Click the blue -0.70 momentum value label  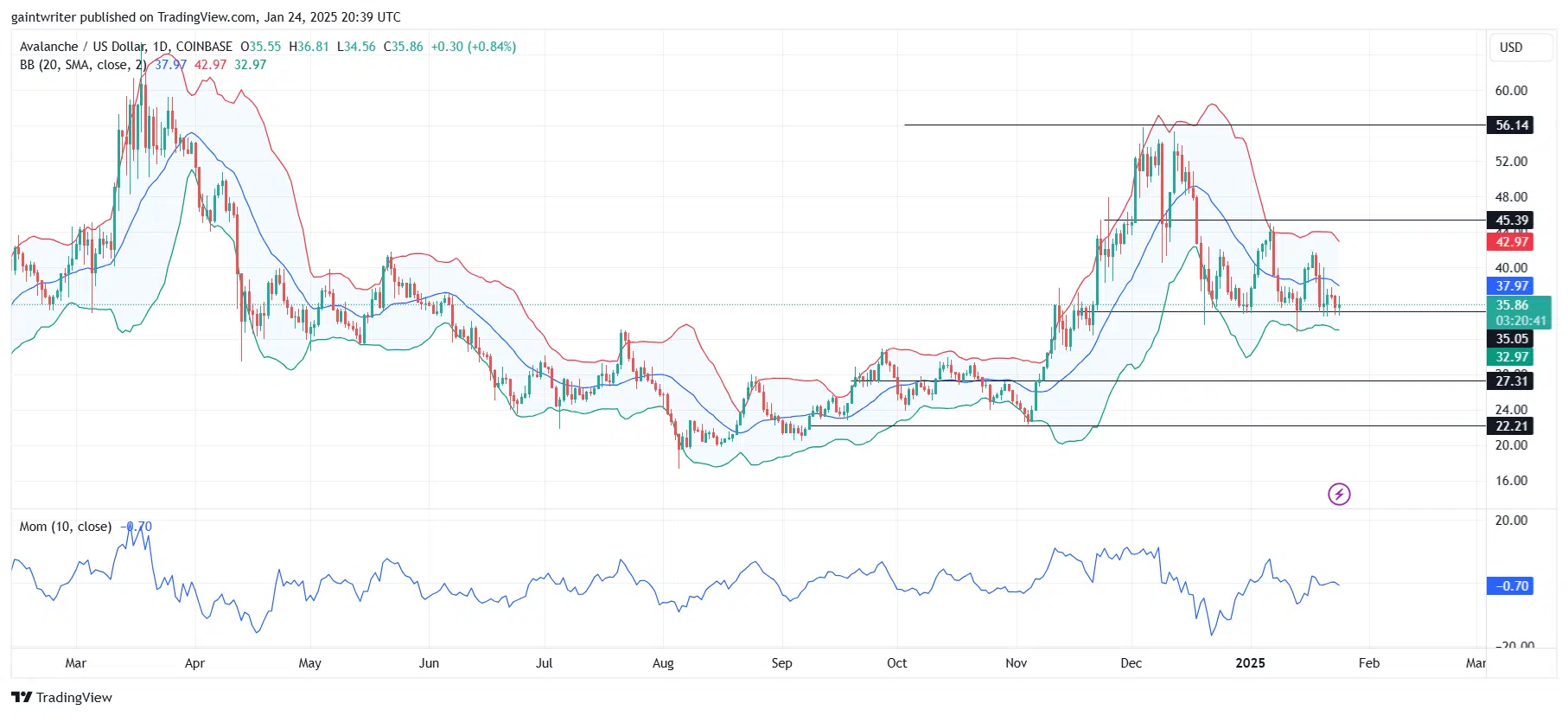point(1511,586)
